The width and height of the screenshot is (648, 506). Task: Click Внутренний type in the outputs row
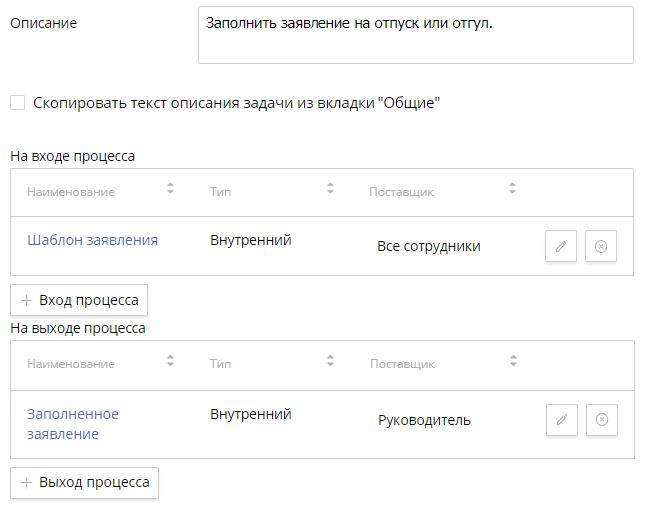(x=250, y=414)
